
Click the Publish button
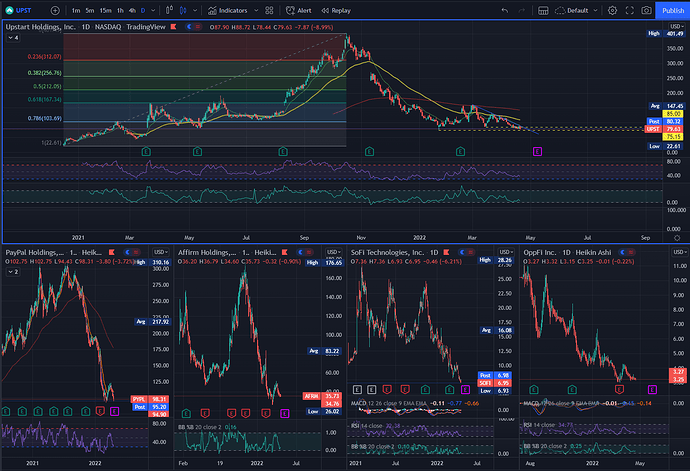(x=673, y=11)
